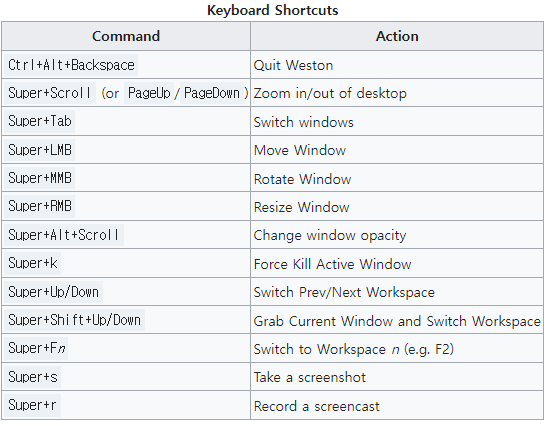Click the Command column header
The height and width of the screenshot is (426, 548).
[x=126, y=36]
